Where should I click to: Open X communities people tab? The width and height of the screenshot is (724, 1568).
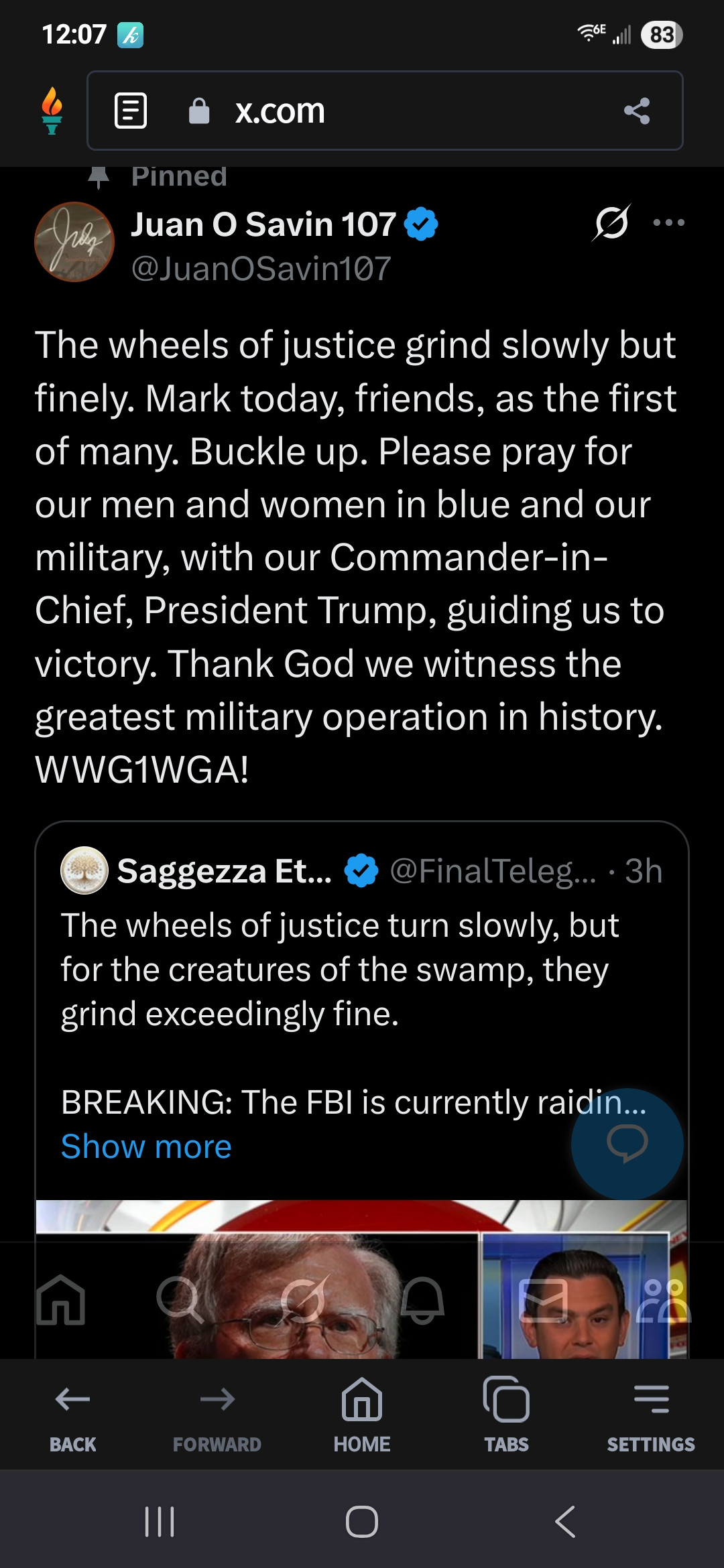pyautogui.click(x=662, y=1300)
